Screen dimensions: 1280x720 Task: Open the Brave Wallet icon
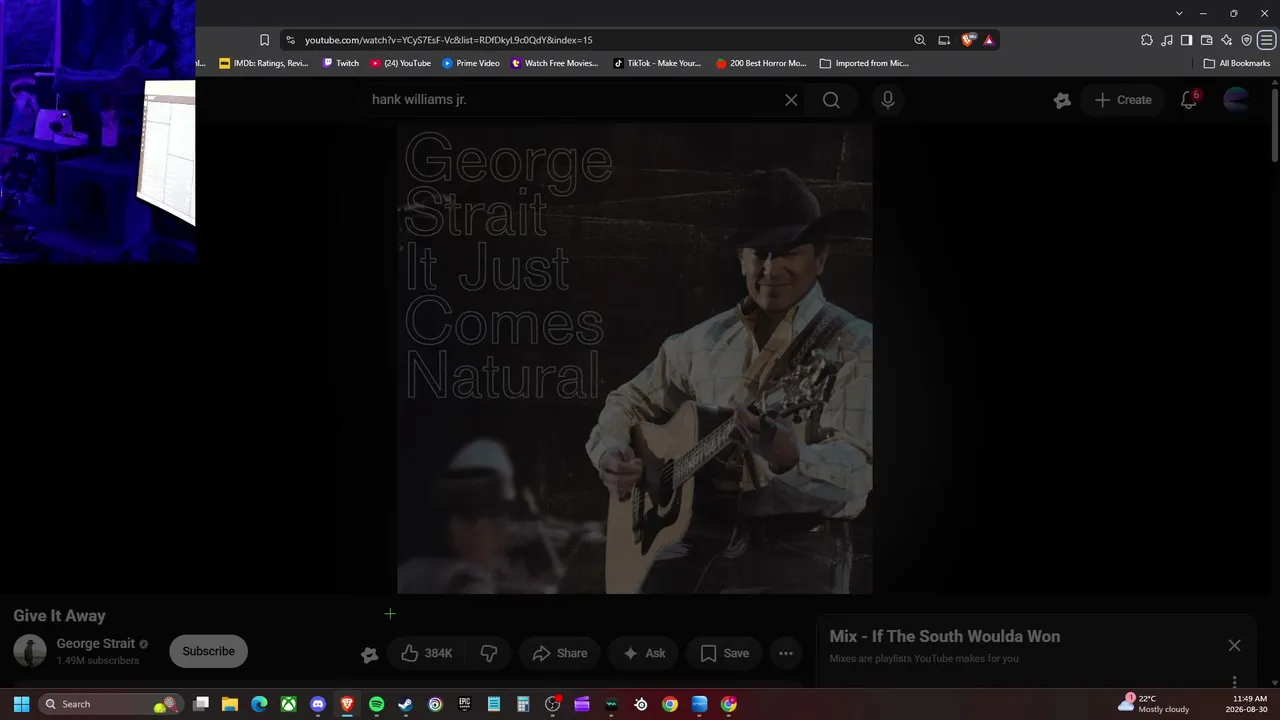pos(1206,40)
